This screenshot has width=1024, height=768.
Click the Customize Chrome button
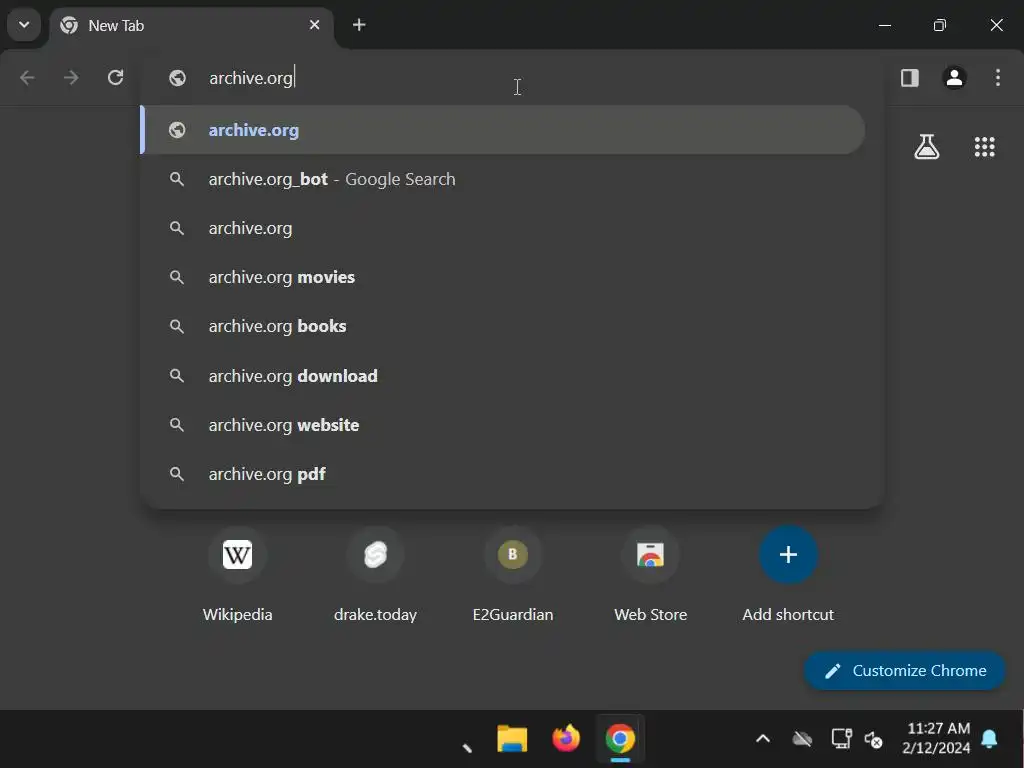click(904, 671)
